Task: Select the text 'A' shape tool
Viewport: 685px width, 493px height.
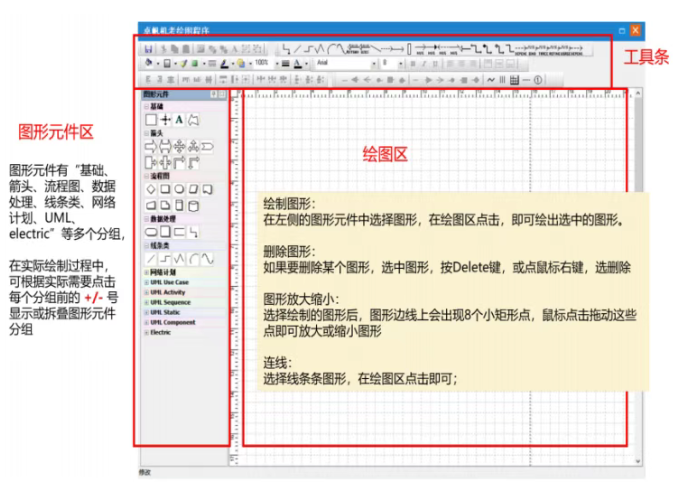Action: [179, 119]
